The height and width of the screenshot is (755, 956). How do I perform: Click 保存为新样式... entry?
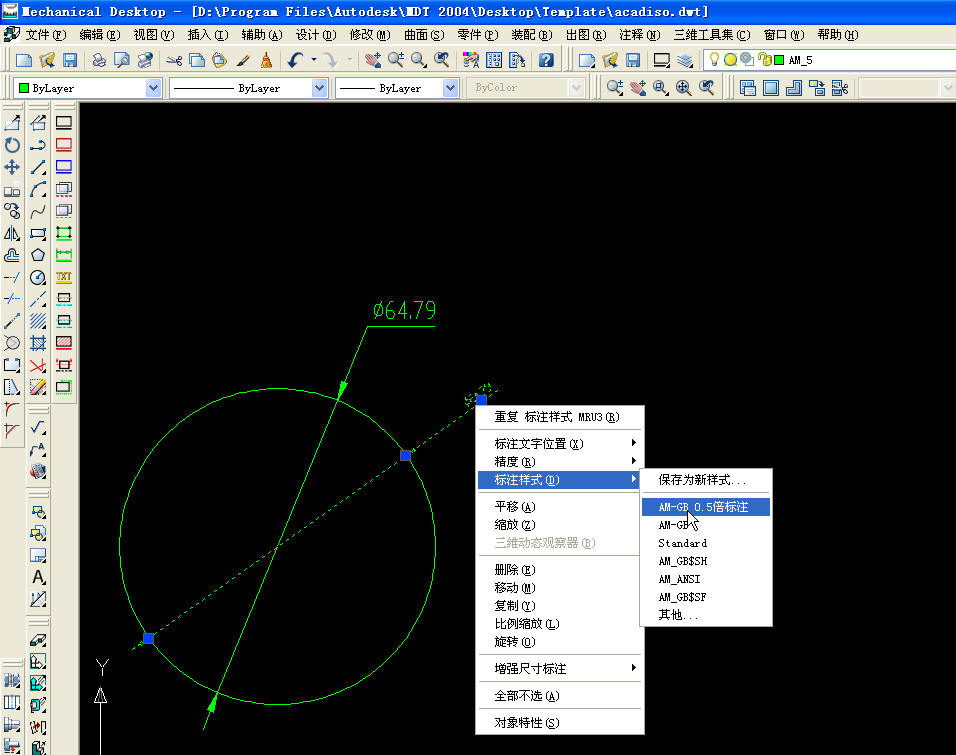[x=706, y=479]
